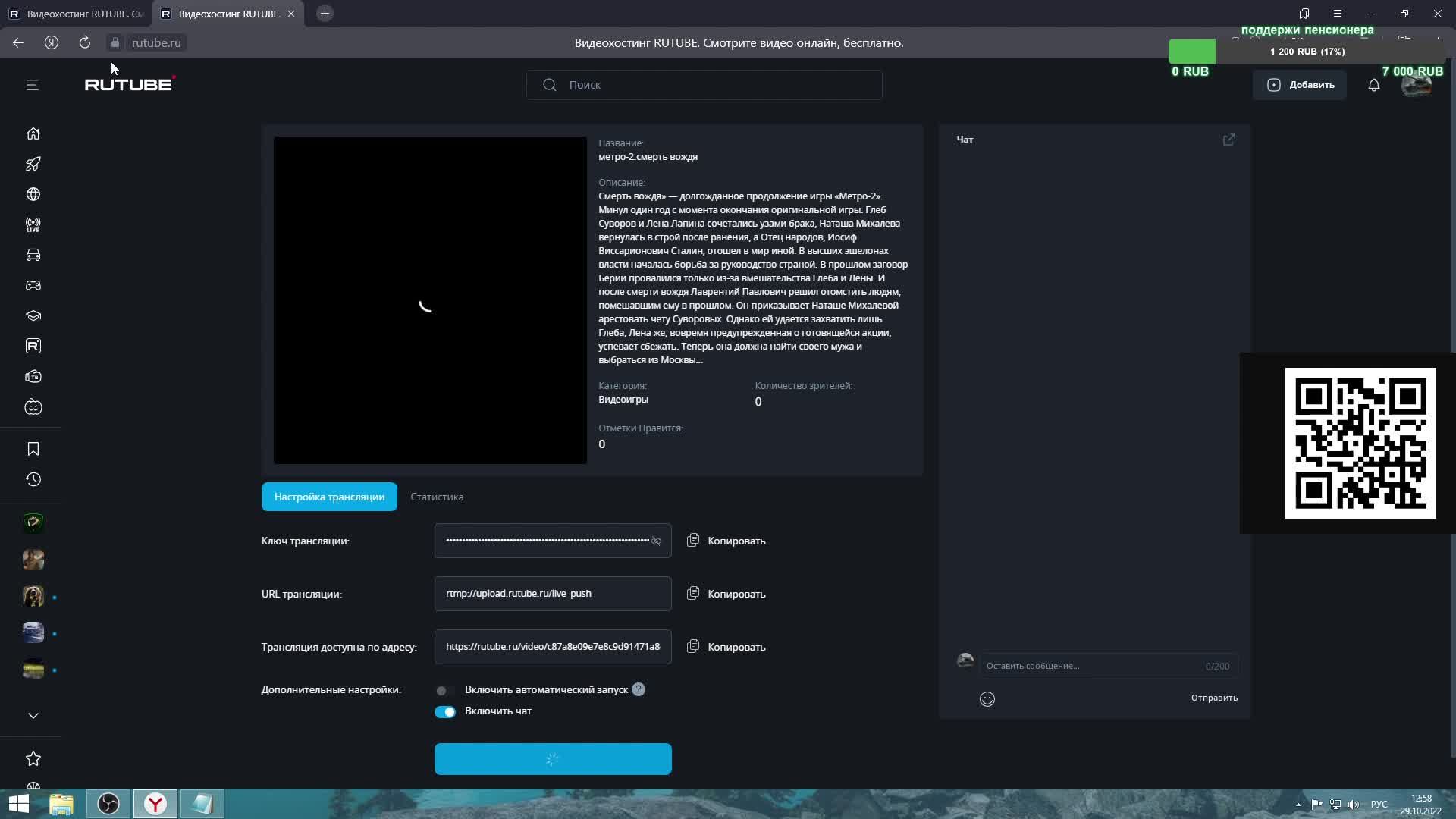The image size is (1456, 819).
Task: Open OBS Studio from the taskbar
Action: click(x=108, y=804)
